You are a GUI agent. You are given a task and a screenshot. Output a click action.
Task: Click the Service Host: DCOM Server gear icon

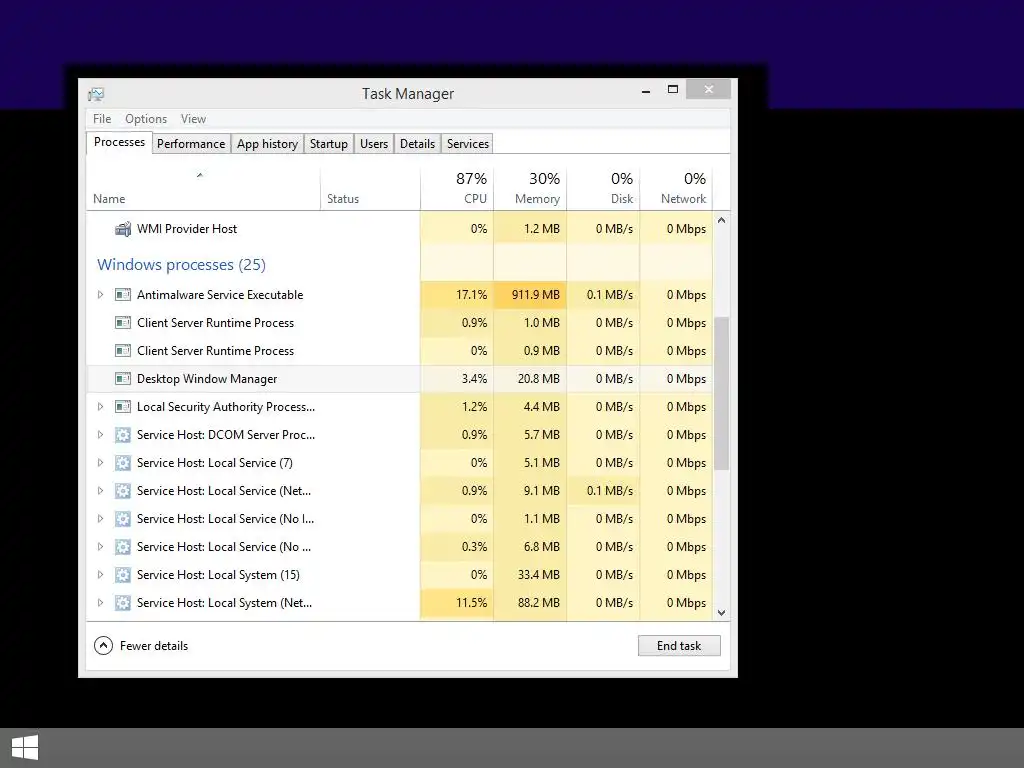[123, 435]
